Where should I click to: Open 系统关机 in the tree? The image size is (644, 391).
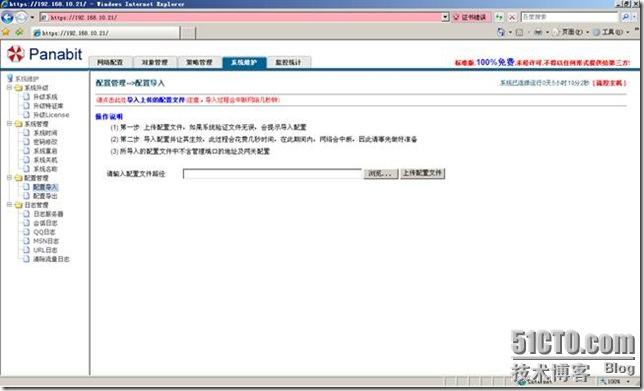coord(45,160)
